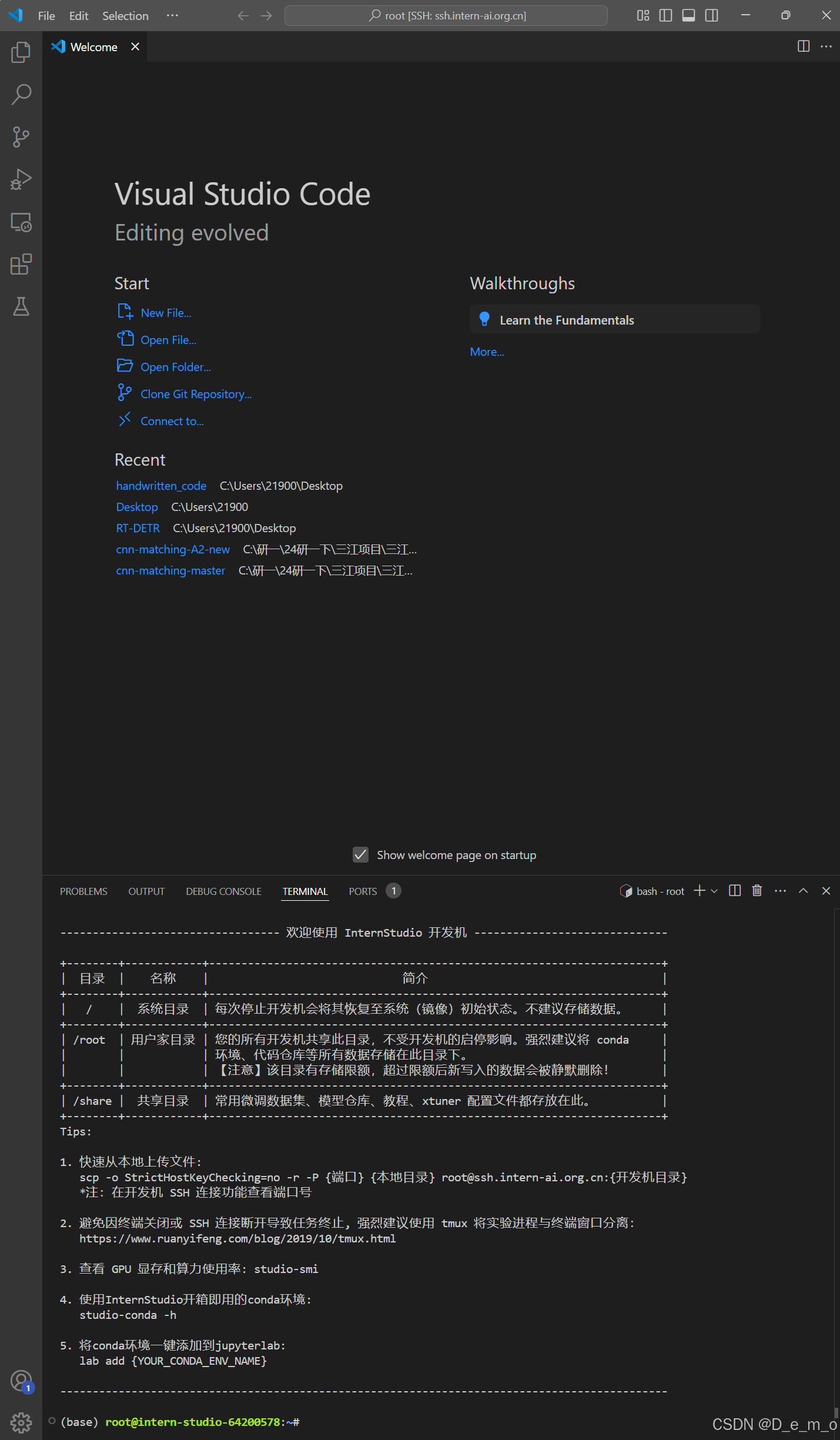840x1440 pixels.
Task: Click the tmux tutorial URL in terminal
Action: pos(237,1238)
